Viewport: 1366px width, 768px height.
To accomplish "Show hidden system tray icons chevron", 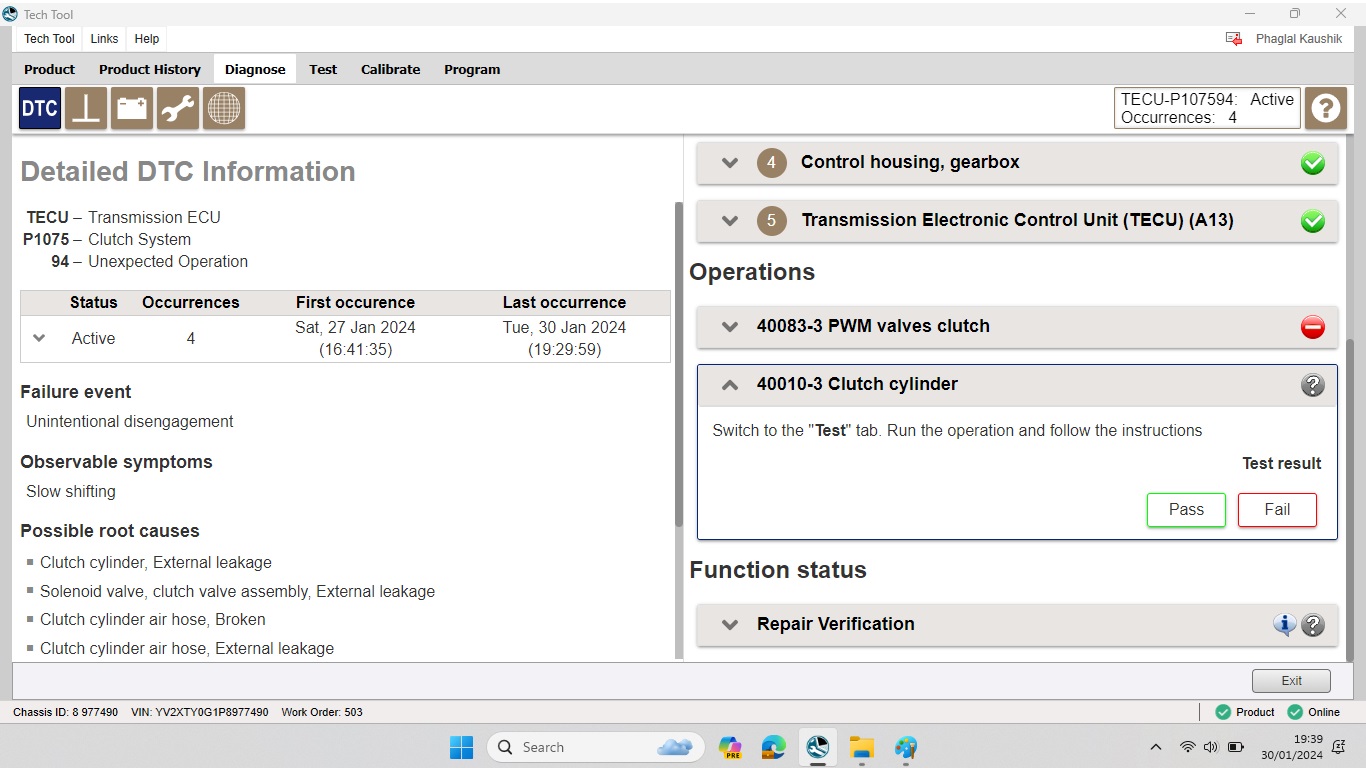I will pos(1156,747).
